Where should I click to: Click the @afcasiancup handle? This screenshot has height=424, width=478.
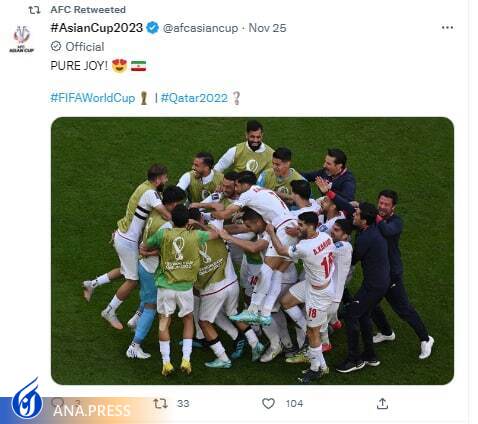(200, 28)
